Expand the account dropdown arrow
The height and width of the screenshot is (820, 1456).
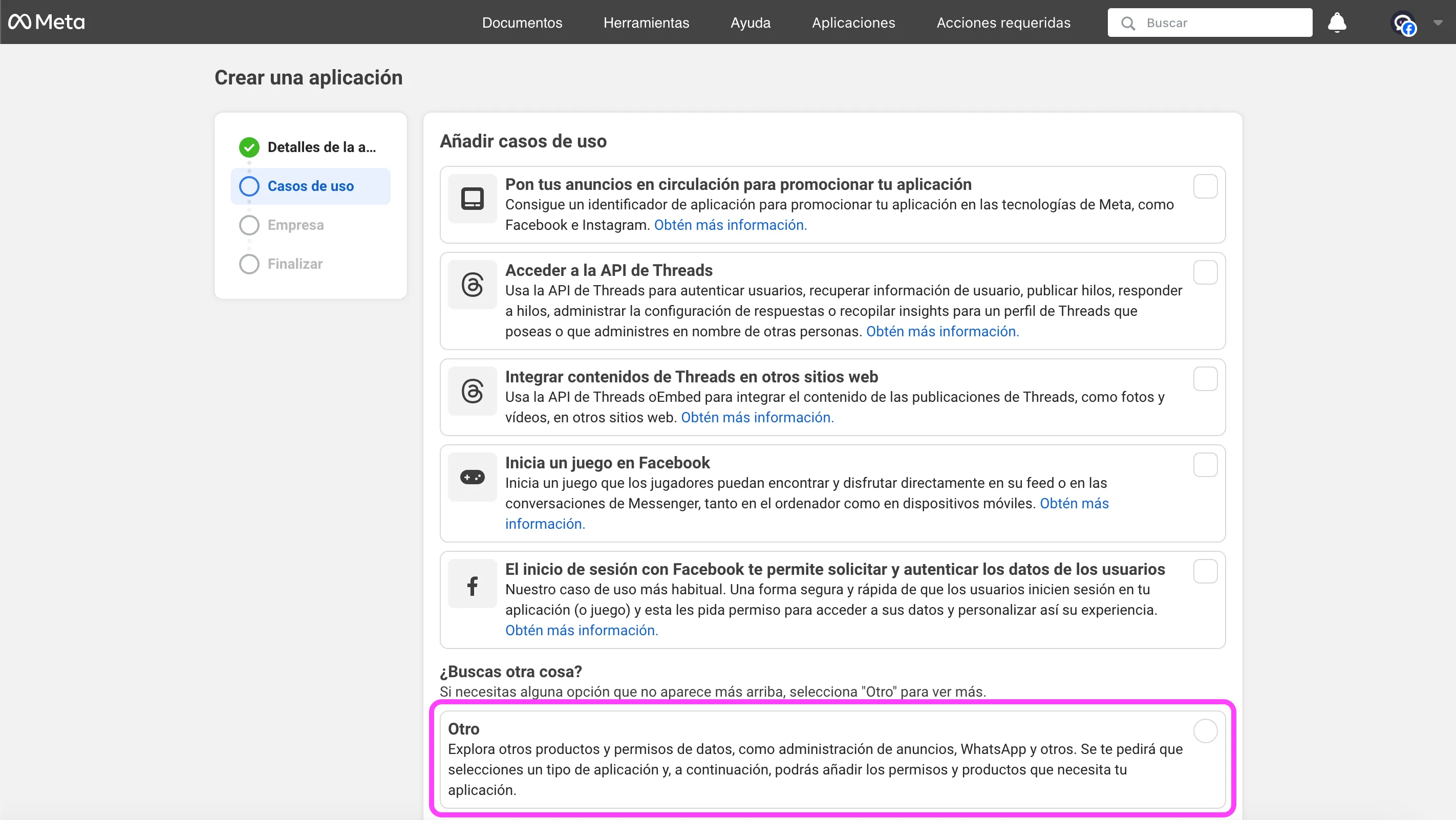(x=1438, y=23)
